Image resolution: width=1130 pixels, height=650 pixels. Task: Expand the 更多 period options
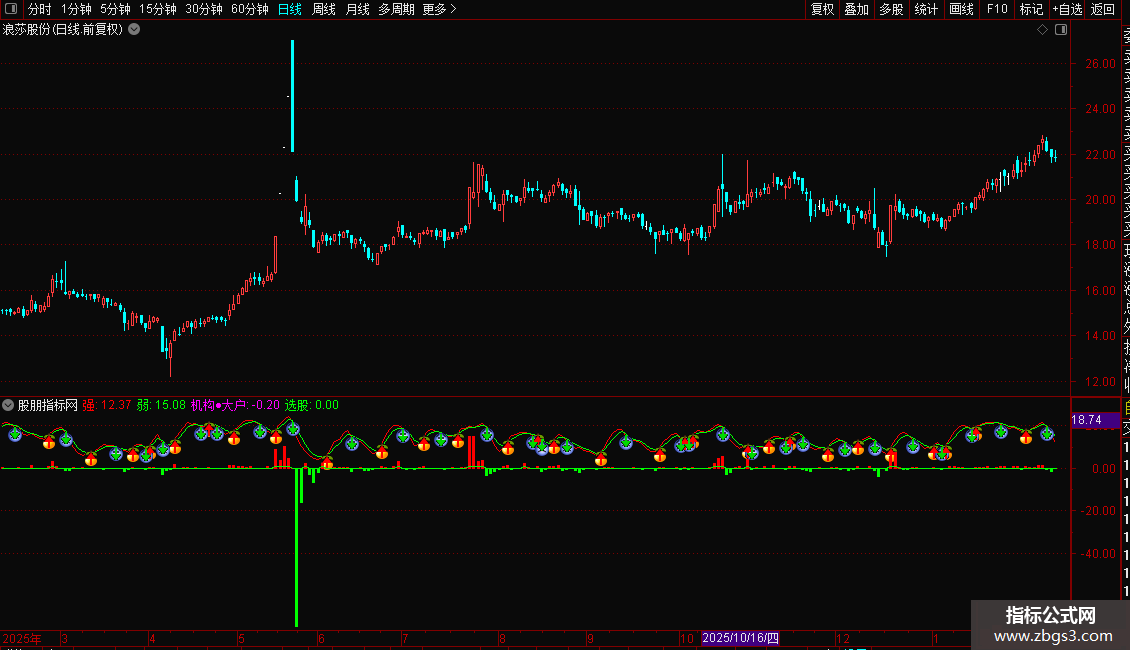point(440,9)
